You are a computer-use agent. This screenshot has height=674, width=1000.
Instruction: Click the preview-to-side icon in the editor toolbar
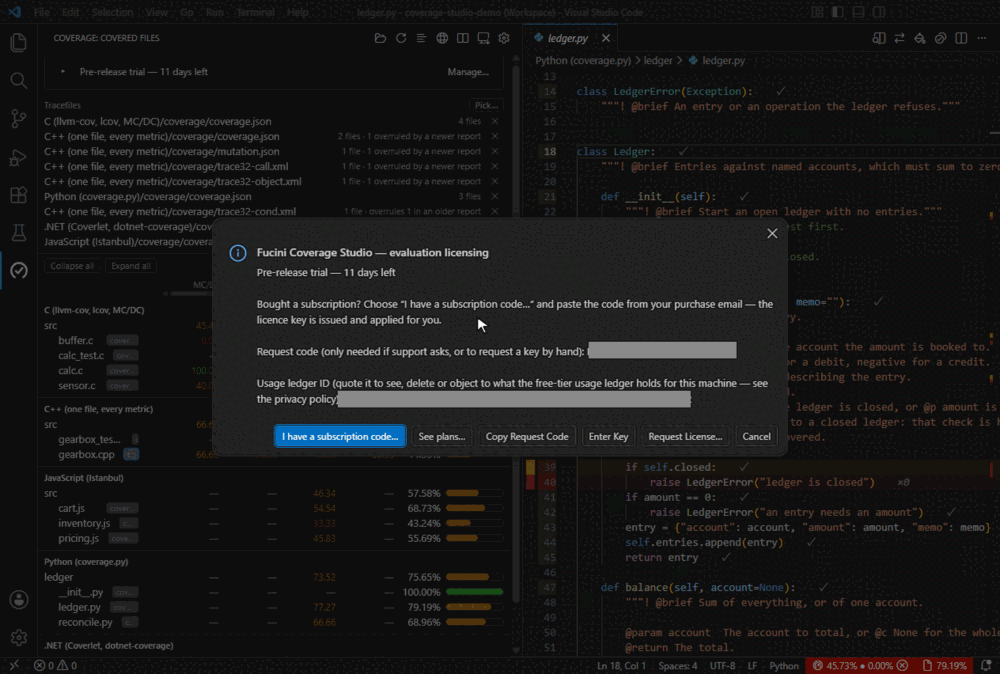click(x=879, y=38)
